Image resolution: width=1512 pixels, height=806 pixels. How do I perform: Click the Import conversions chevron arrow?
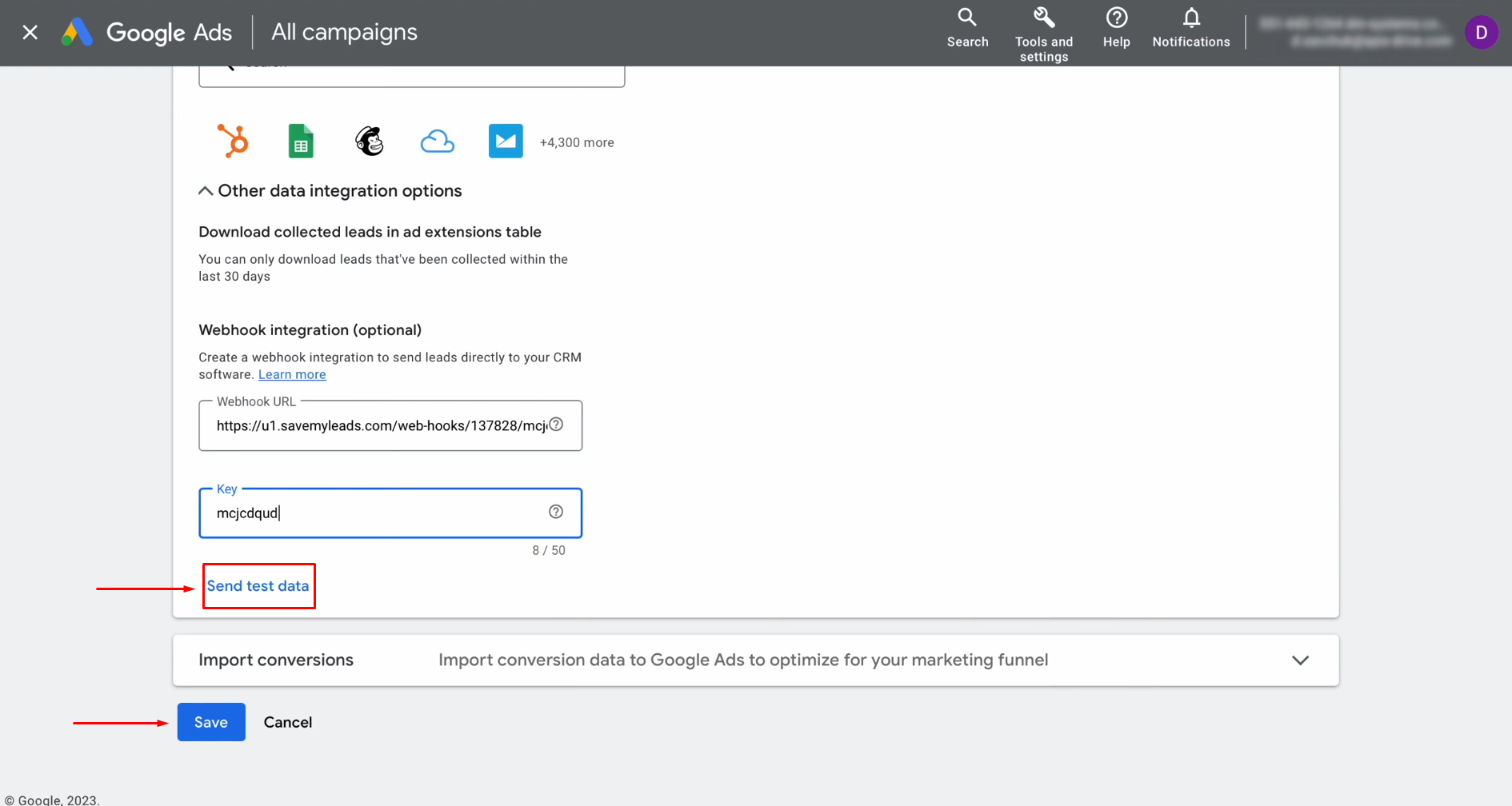(x=1300, y=660)
